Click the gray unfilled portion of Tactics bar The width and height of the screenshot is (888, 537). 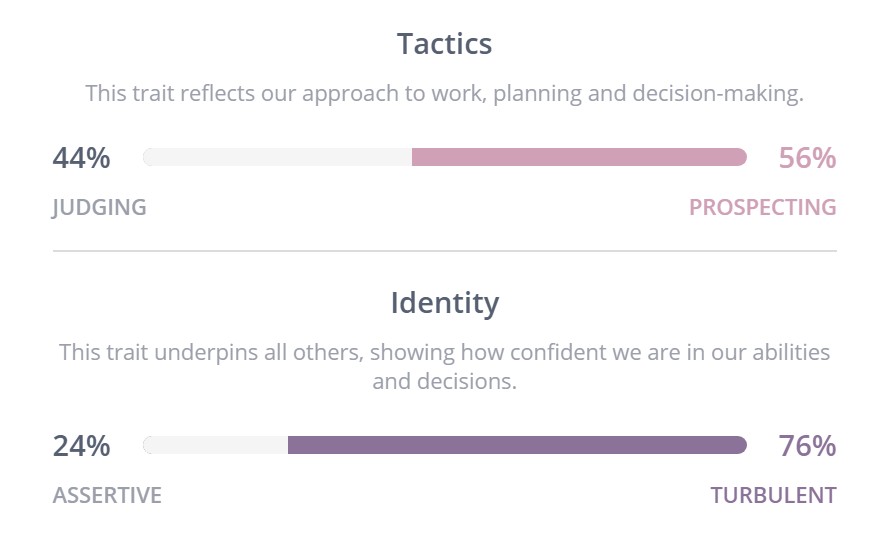click(x=278, y=157)
